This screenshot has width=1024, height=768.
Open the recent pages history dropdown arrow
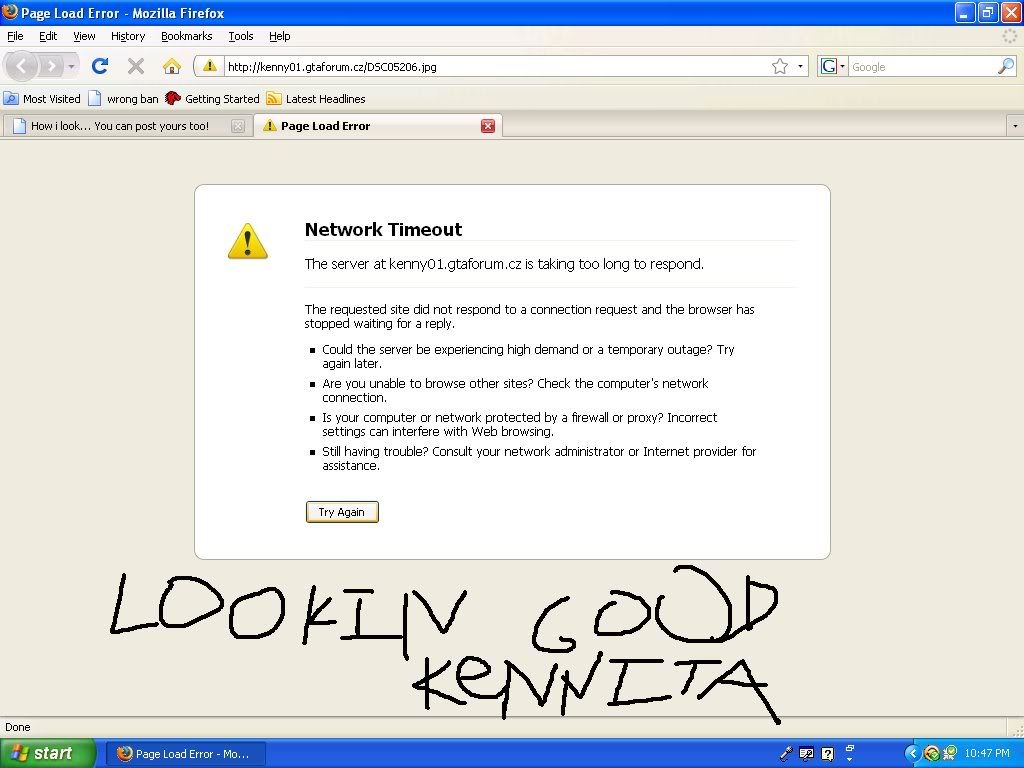coord(71,66)
